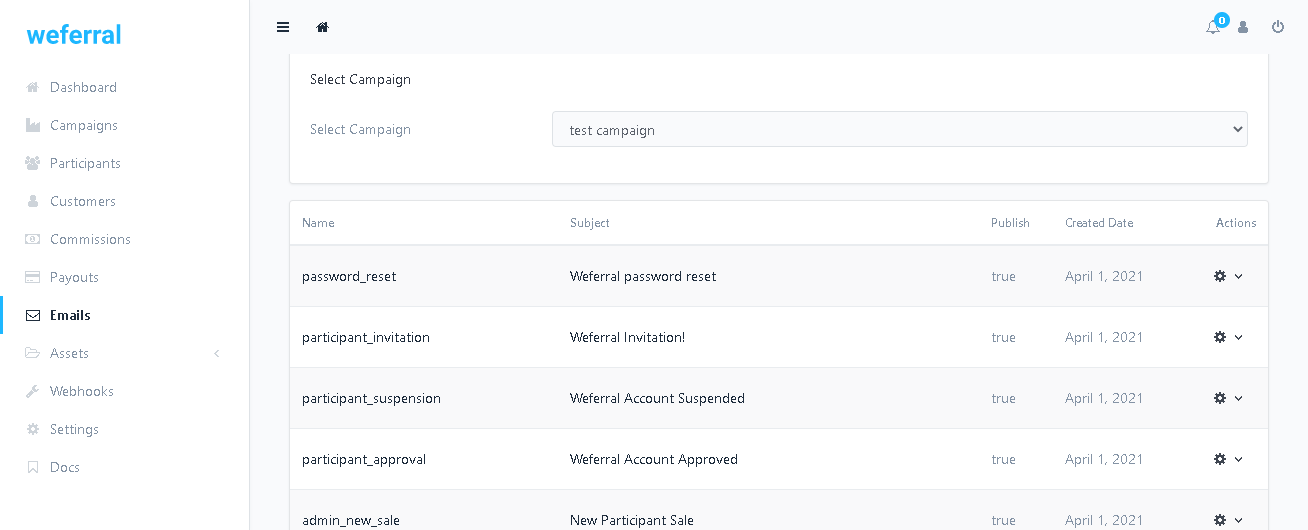Click the Webhooks wrench icon in sidebar
Viewport: 1308px width, 530px height.
coord(33,391)
